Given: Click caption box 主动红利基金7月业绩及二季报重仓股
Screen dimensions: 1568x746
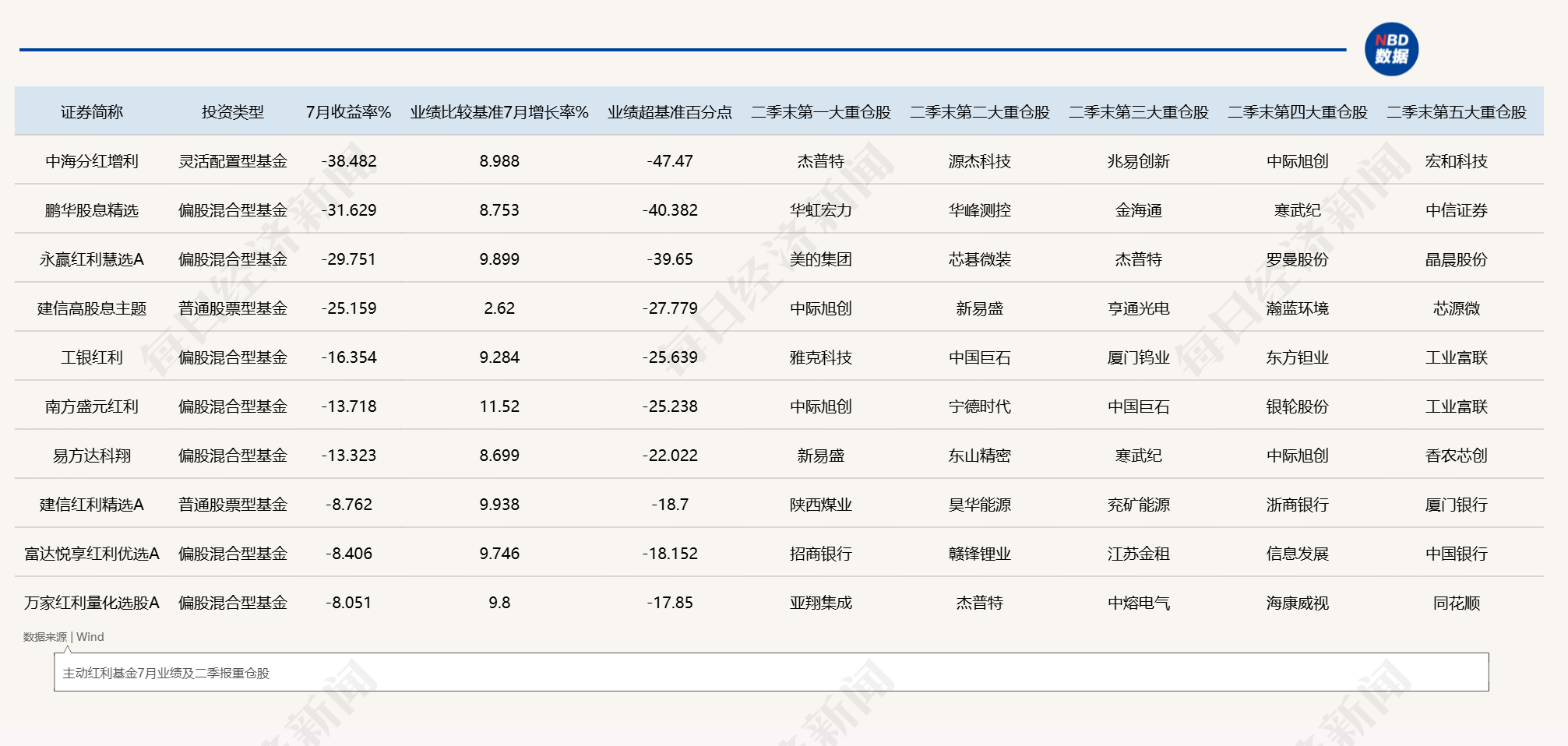Looking at the screenshot, I should (771, 672).
